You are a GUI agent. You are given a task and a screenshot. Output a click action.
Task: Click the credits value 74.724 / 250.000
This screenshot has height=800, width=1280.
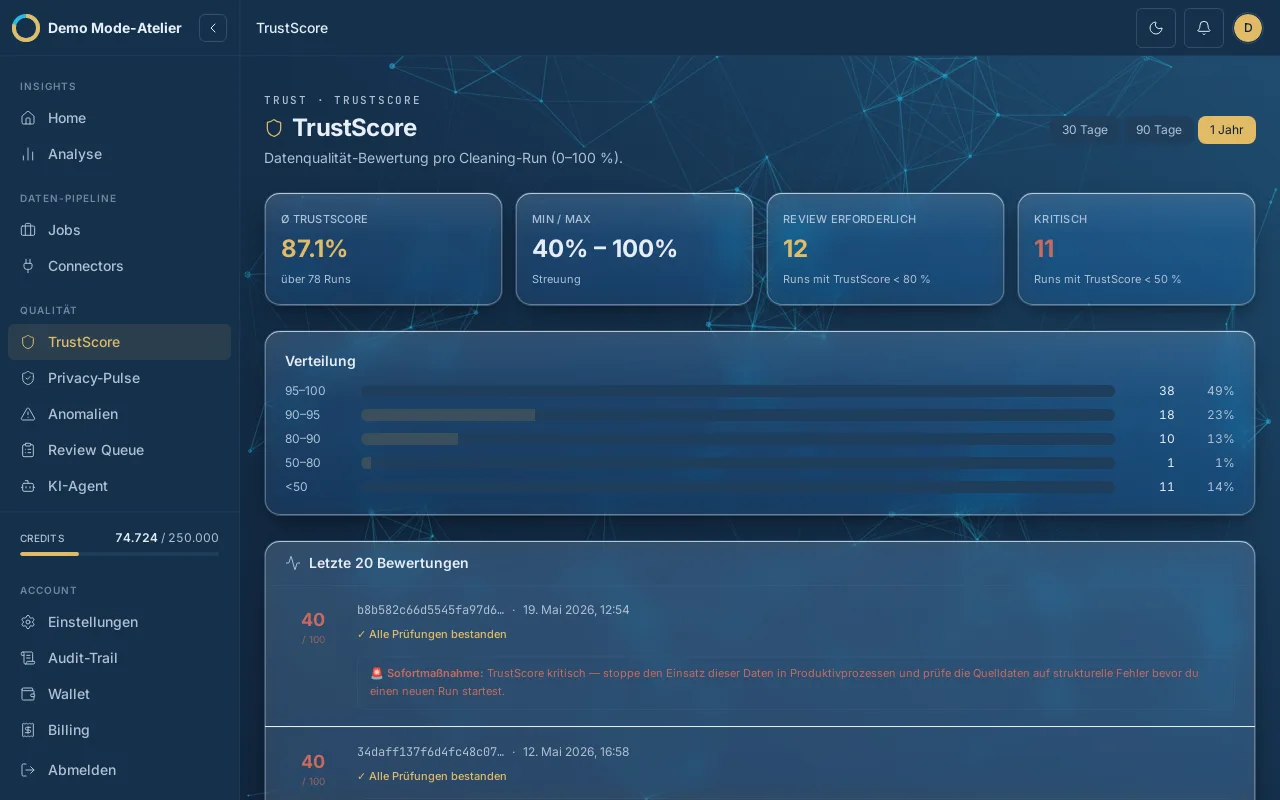tap(167, 538)
